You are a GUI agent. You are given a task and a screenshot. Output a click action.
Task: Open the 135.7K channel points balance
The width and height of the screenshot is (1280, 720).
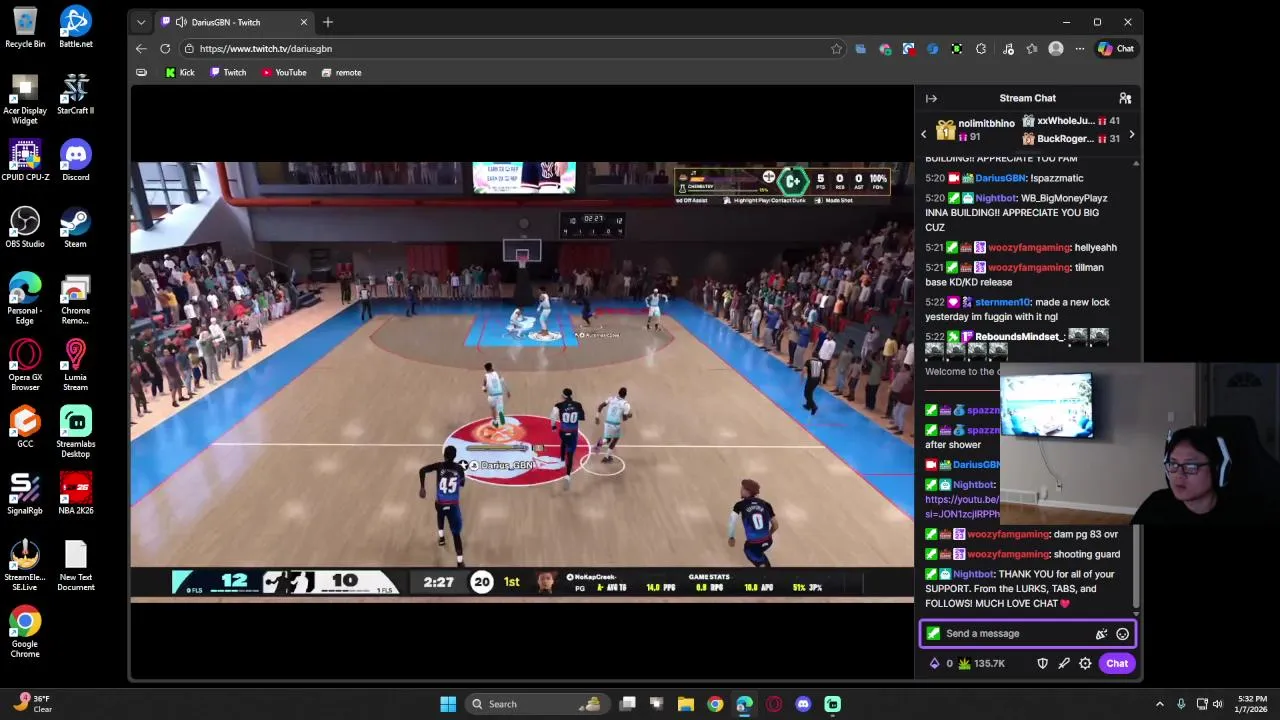point(982,663)
